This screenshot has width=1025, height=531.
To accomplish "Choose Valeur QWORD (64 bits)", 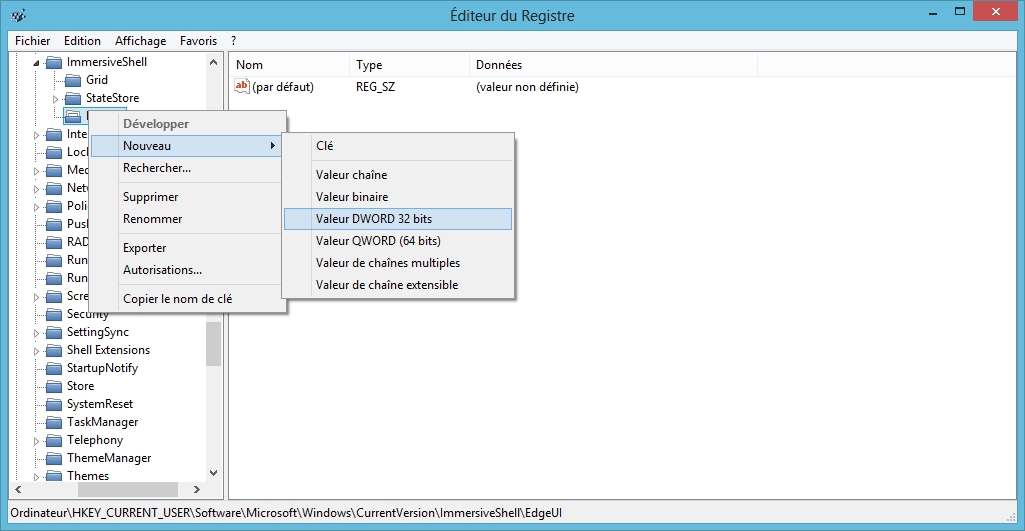I will click(398, 241).
